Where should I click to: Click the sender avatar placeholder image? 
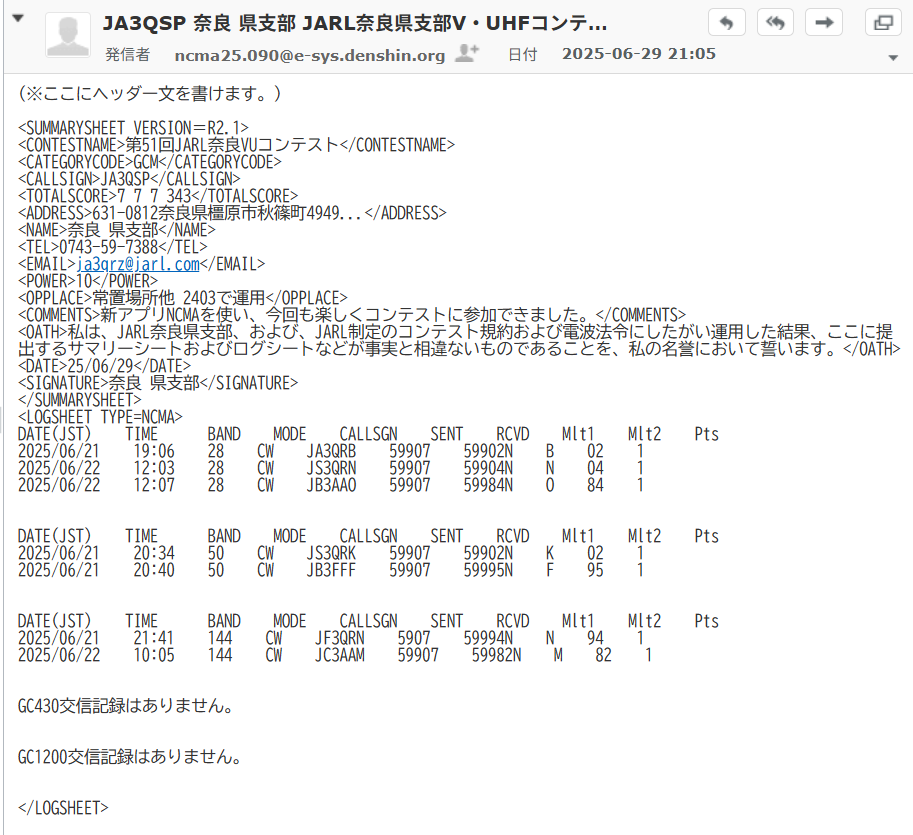(68, 35)
